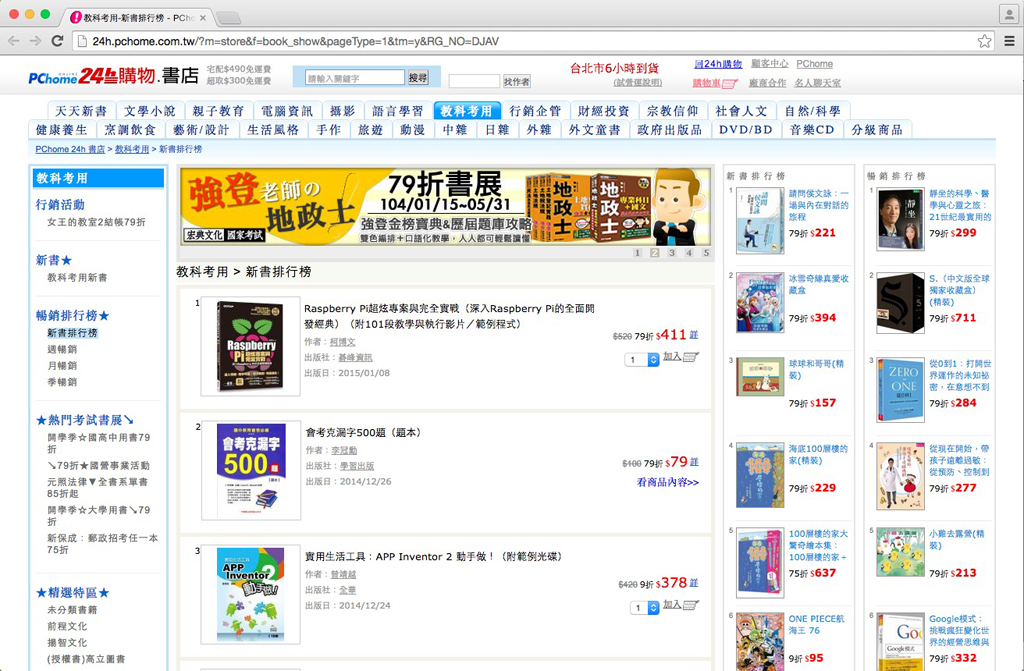The image size is (1024, 671).
Task: Click the browser forward arrow
Action: 35,41
